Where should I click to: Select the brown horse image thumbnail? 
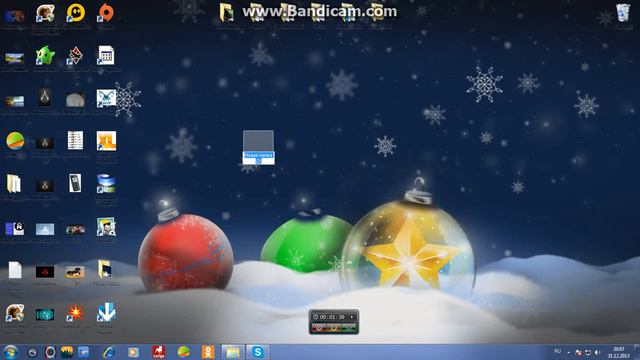(x=76, y=272)
